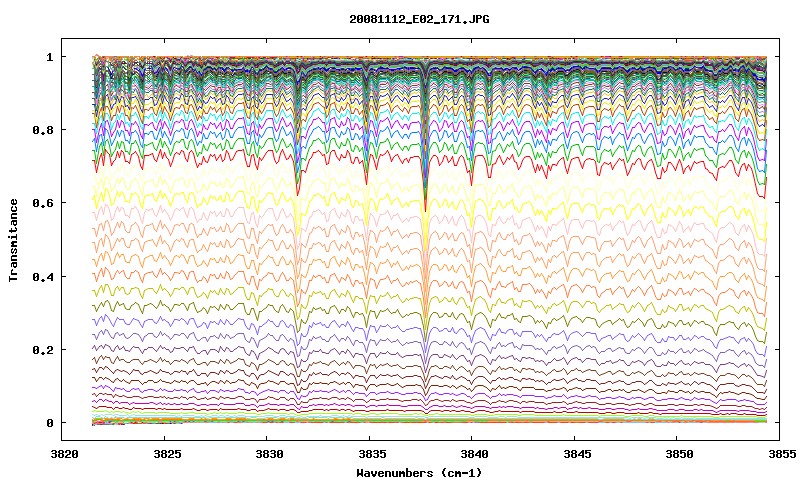
Task: Click the x-axis tick label 3850
Action: pos(680,454)
